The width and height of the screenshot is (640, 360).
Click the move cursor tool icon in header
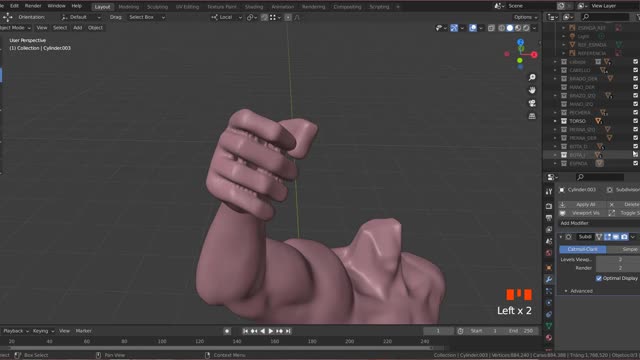[7, 17]
